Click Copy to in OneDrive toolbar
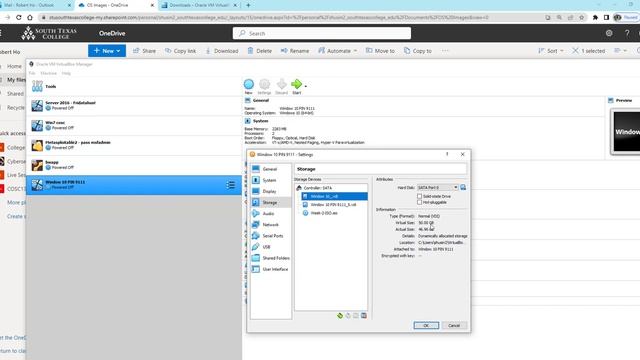 click(418, 51)
